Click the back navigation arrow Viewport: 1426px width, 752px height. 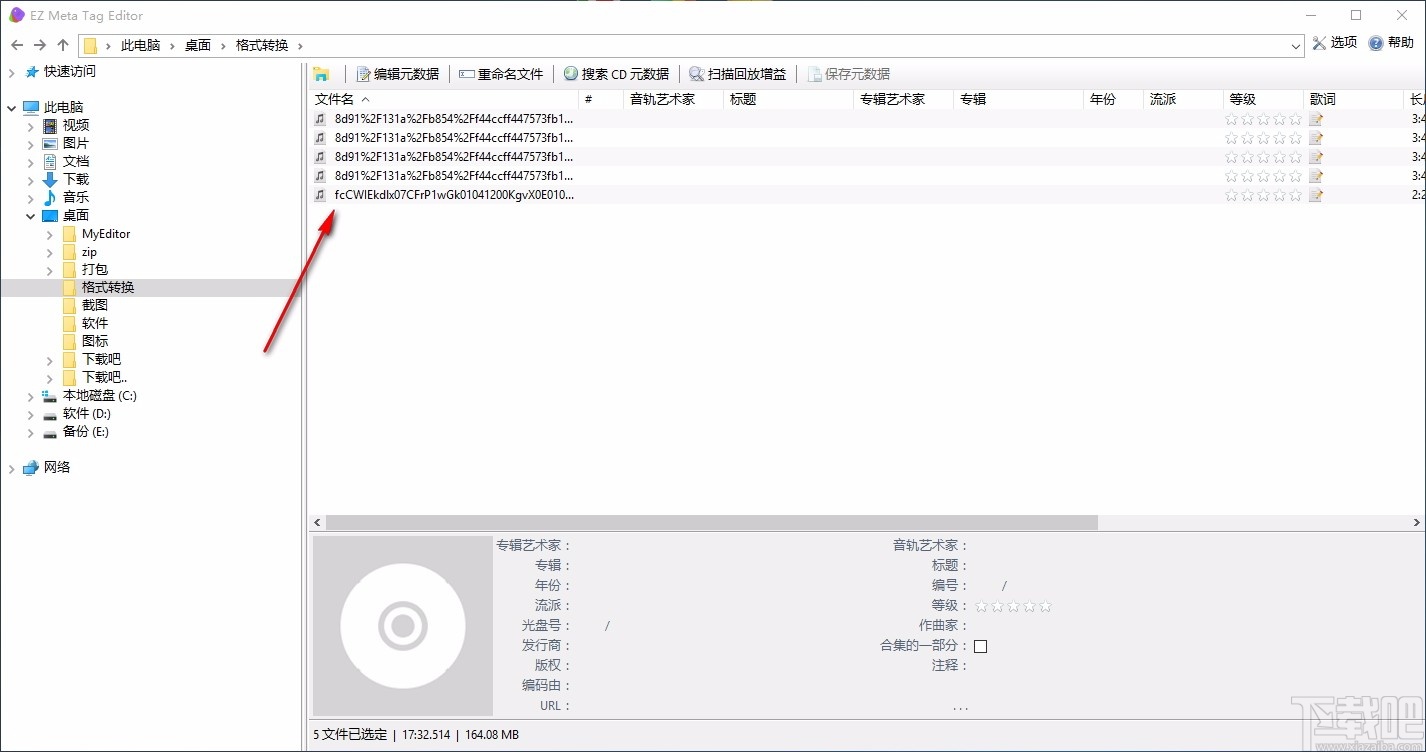16,45
